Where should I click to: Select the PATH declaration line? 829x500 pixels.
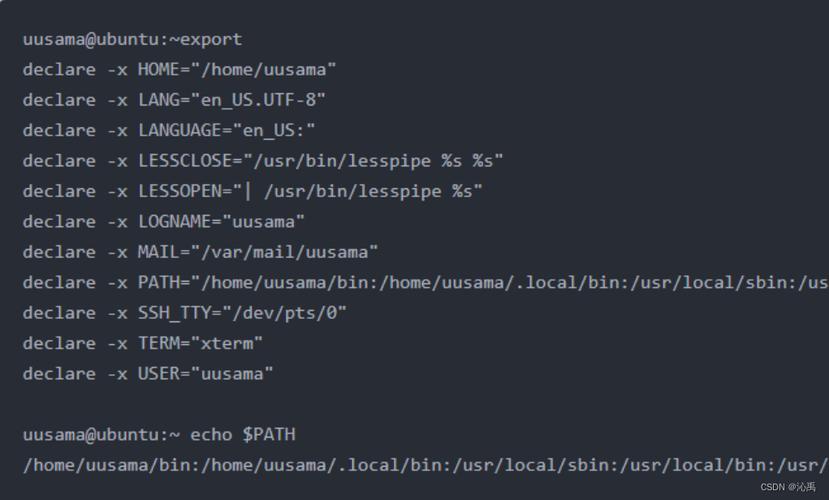pyautogui.click(x=426, y=283)
